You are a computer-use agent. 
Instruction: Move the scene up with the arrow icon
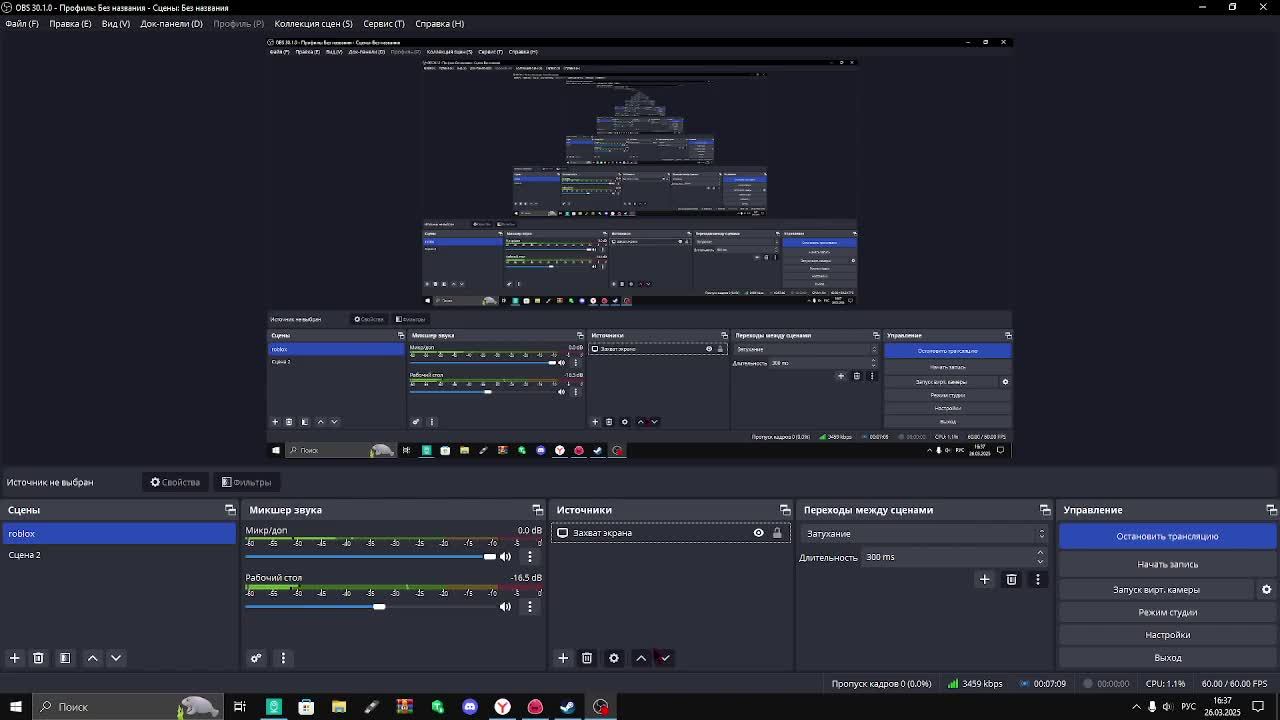(93, 658)
